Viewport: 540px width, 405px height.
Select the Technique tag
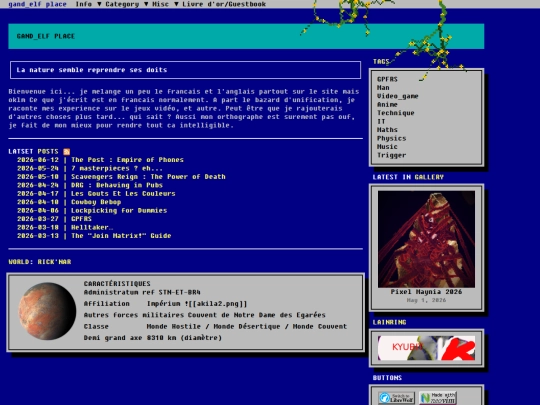(395, 113)
